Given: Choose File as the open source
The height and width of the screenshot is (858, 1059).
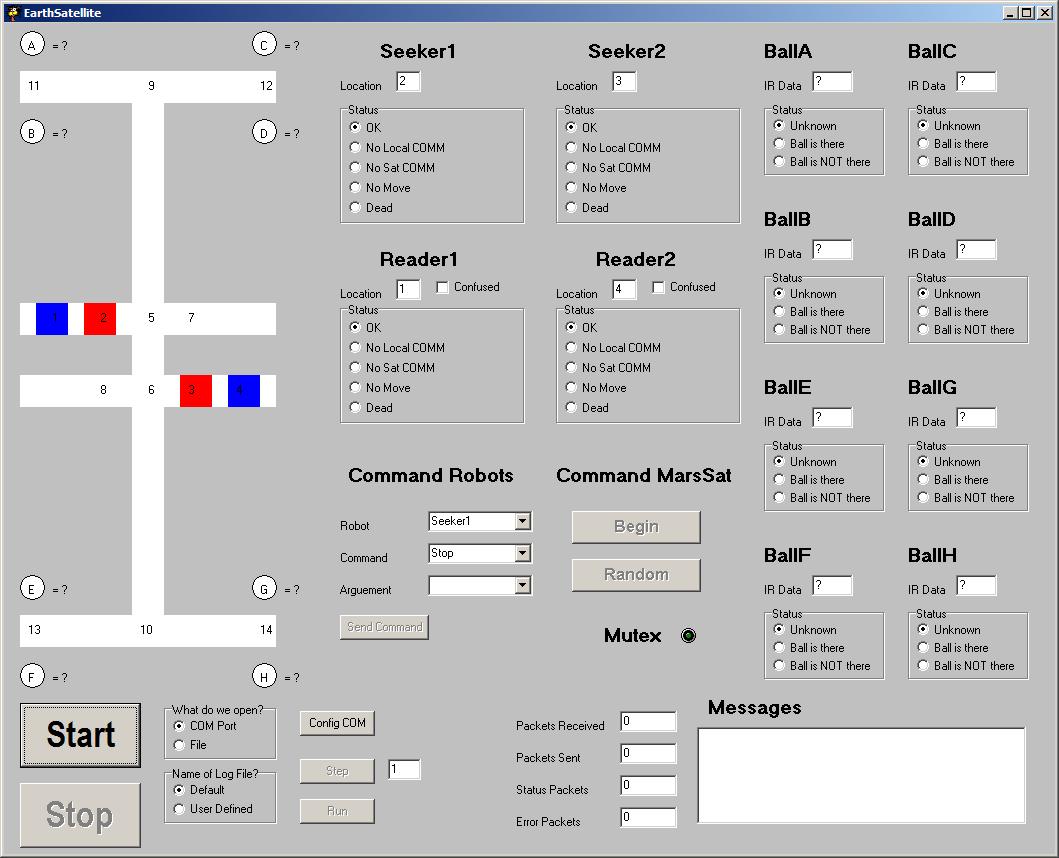Looking at the screenshot, I should tap(179, 745).
